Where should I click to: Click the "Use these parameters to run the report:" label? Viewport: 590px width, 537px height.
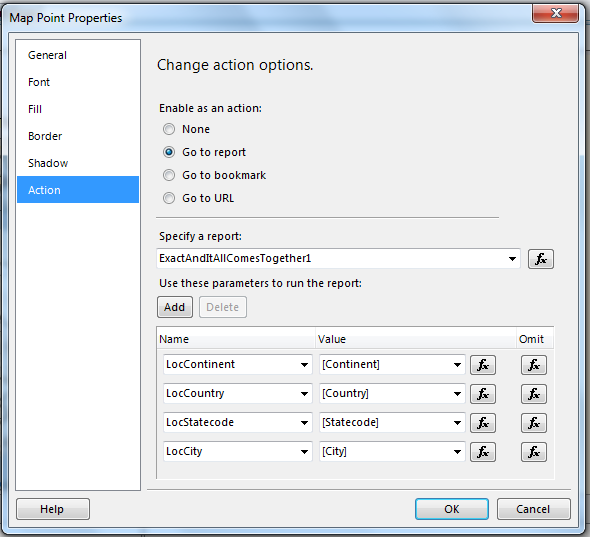tap(260, 283)
